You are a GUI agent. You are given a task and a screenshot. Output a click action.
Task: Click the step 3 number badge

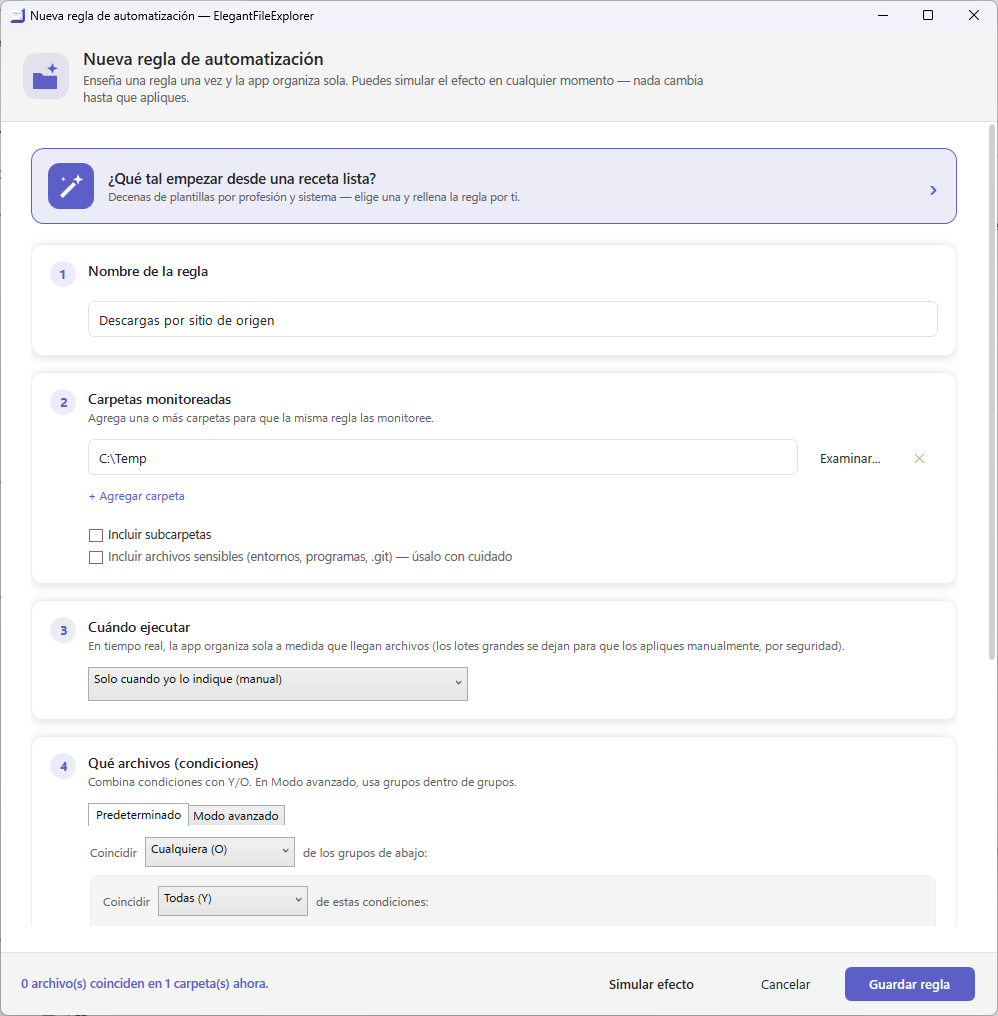coord(63,630)
